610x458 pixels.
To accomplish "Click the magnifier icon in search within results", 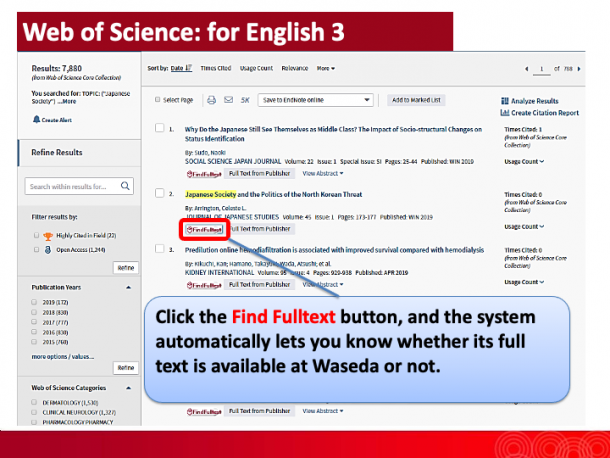I will pos(125,186).
